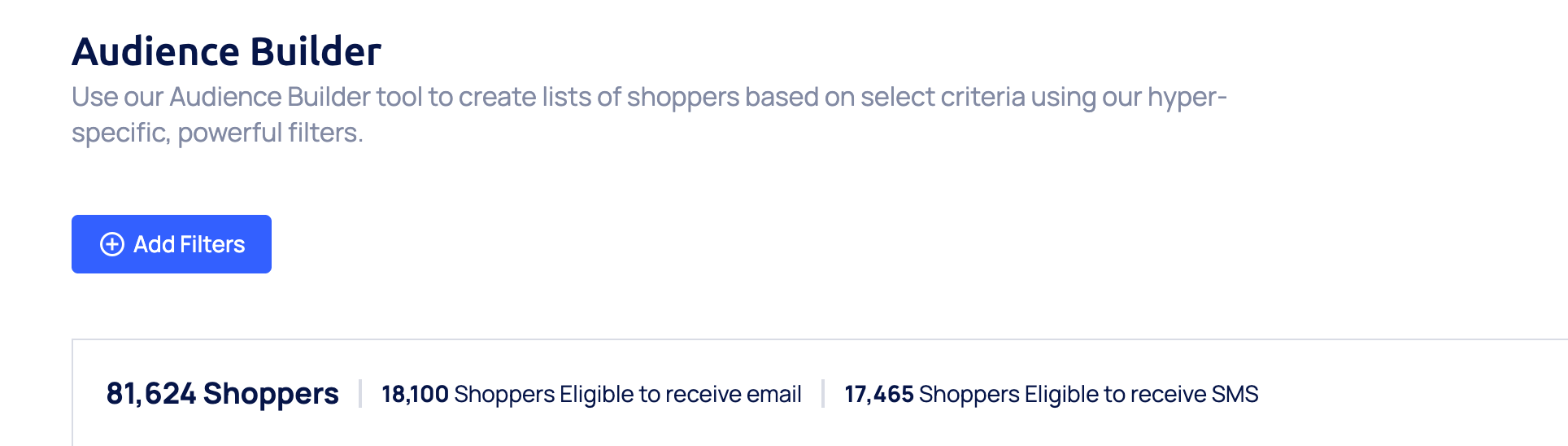The image size is (1568, 446).
Task: Click the 17,465 SMS-eligible count
Action: point(878,394)
